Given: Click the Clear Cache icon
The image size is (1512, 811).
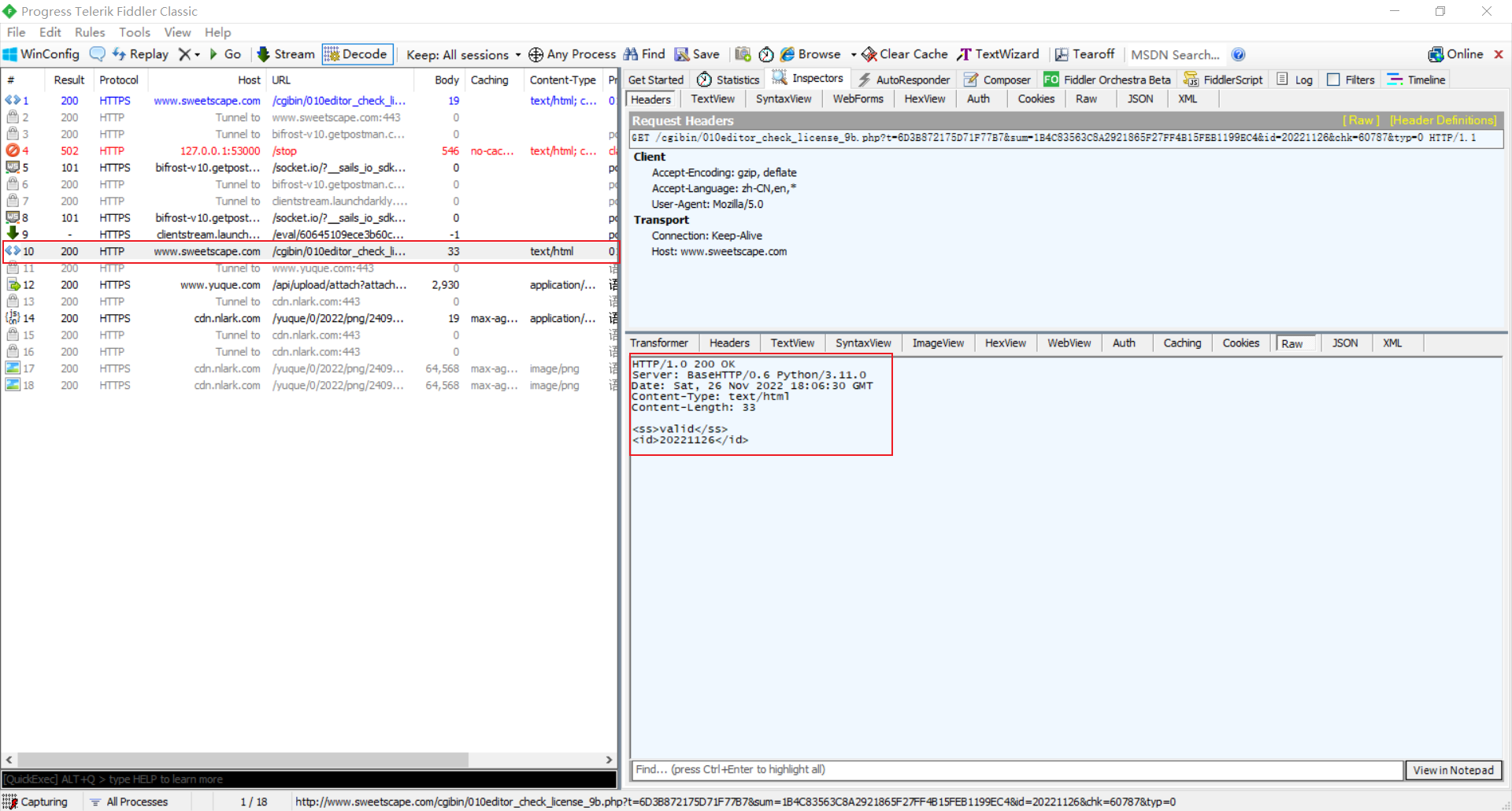Looking at the screenshot, I should [869, 54].
